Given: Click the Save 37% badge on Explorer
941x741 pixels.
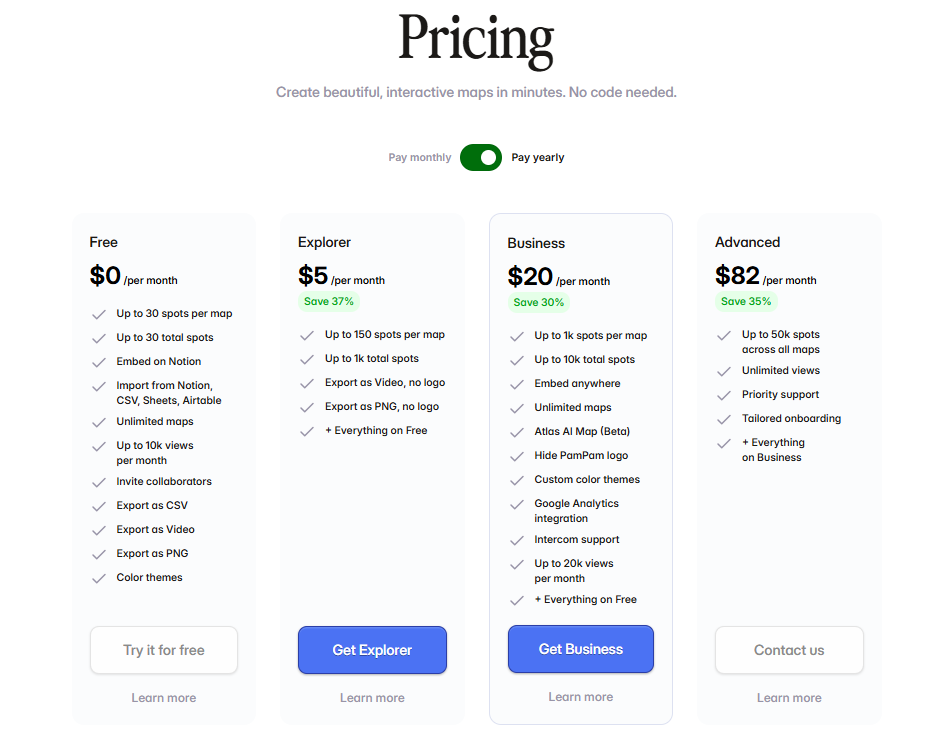Looking at the screenshot, I should pos(329,301).
